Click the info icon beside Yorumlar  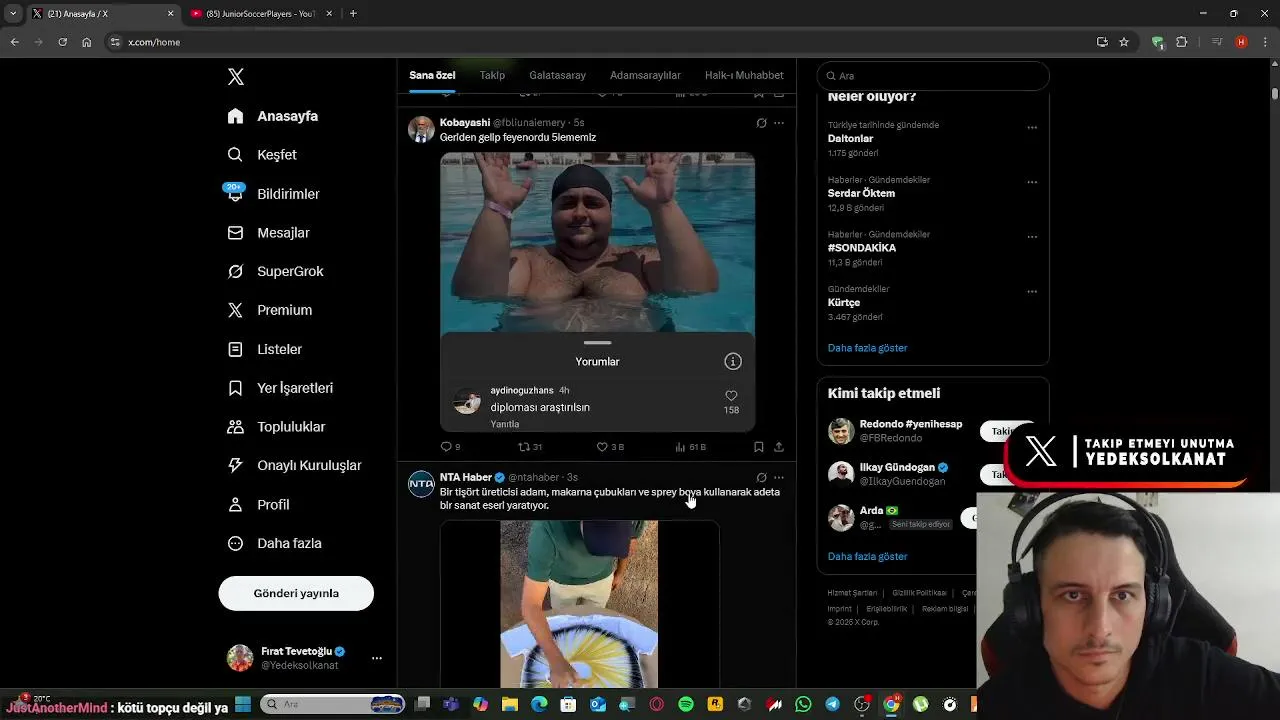733,361
